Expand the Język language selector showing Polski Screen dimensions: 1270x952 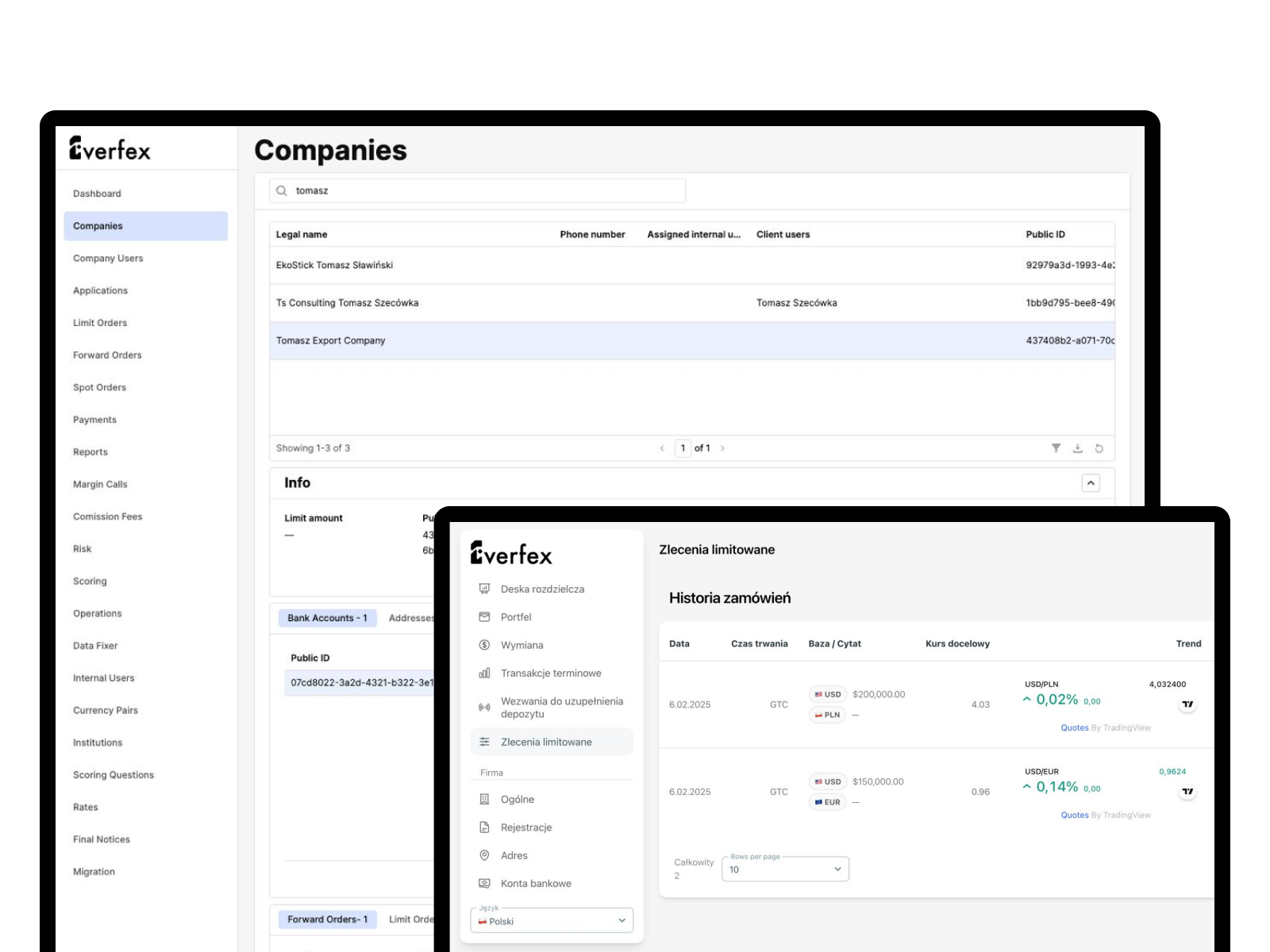[x=551, y=920]
